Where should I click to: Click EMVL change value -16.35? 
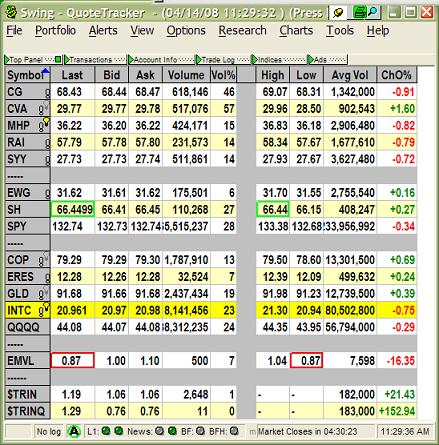tap(401, 361)
